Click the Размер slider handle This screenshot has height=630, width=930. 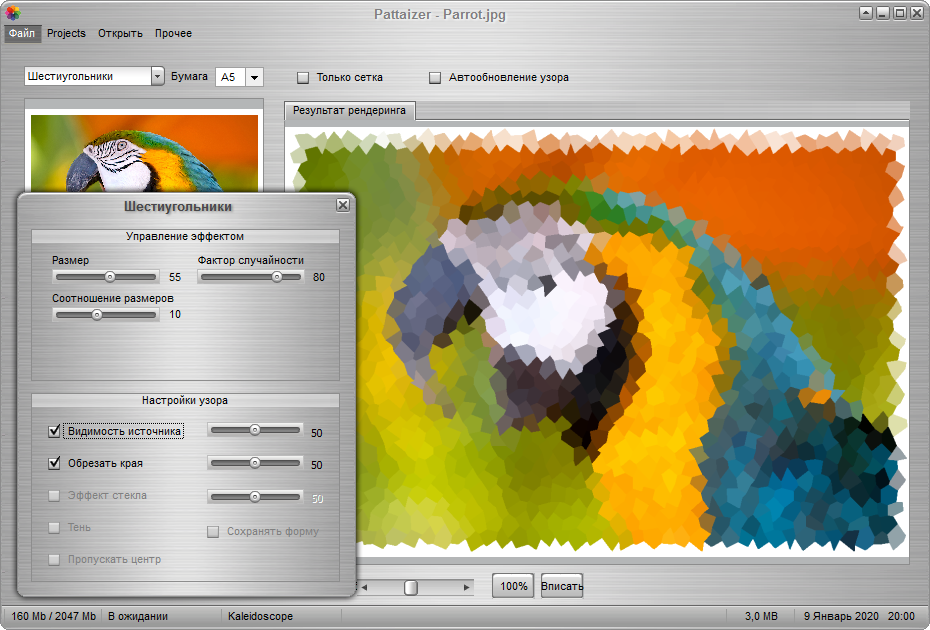(x=110, y=277)
